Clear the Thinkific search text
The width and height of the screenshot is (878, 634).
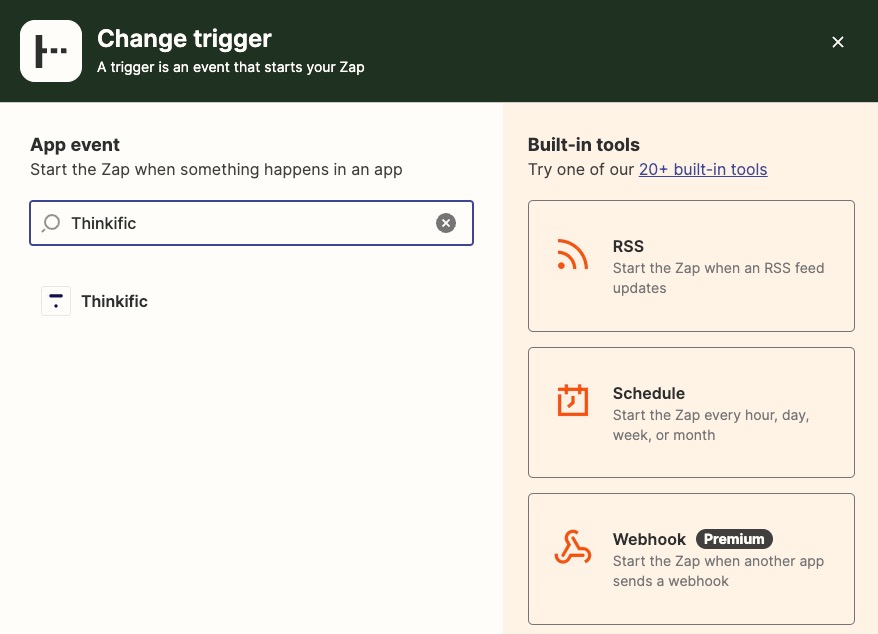coord(446,223)
